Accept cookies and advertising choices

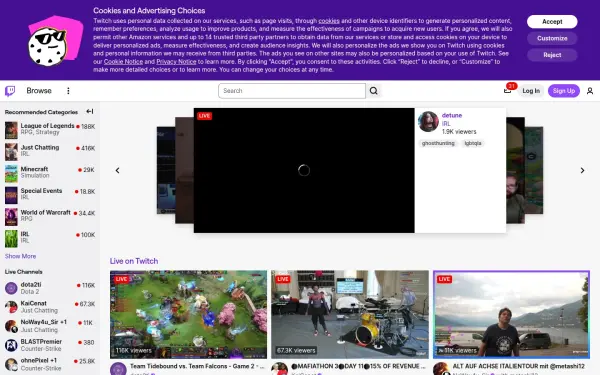552,22
